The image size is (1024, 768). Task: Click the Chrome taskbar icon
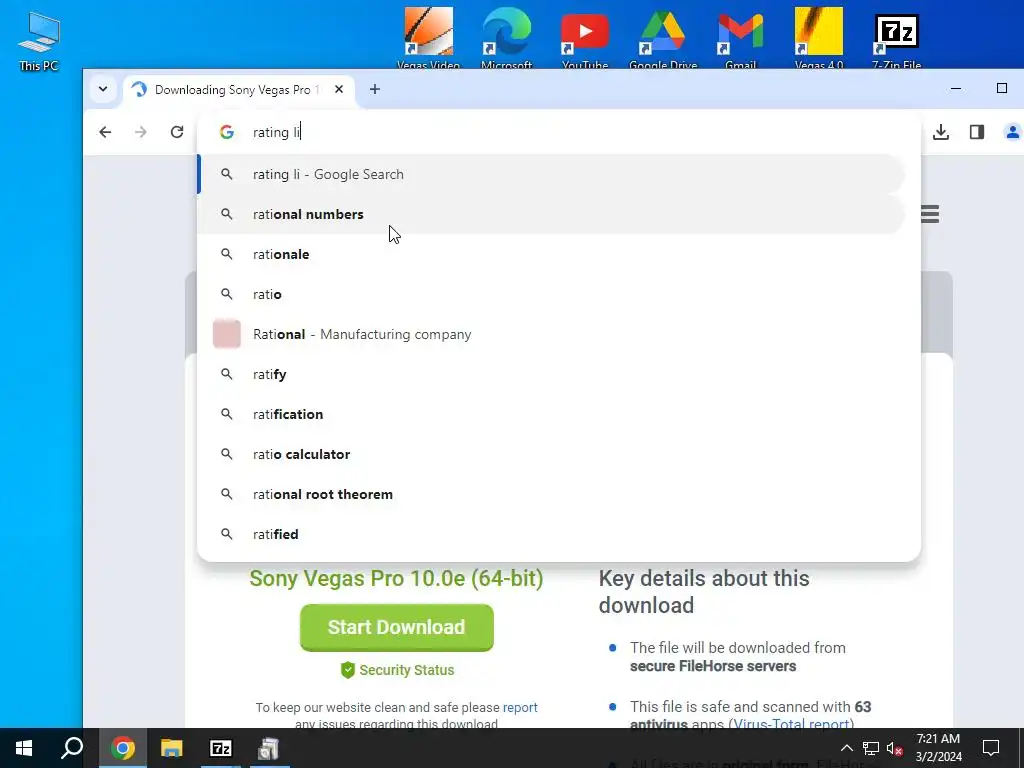click(x=123, y=748)
